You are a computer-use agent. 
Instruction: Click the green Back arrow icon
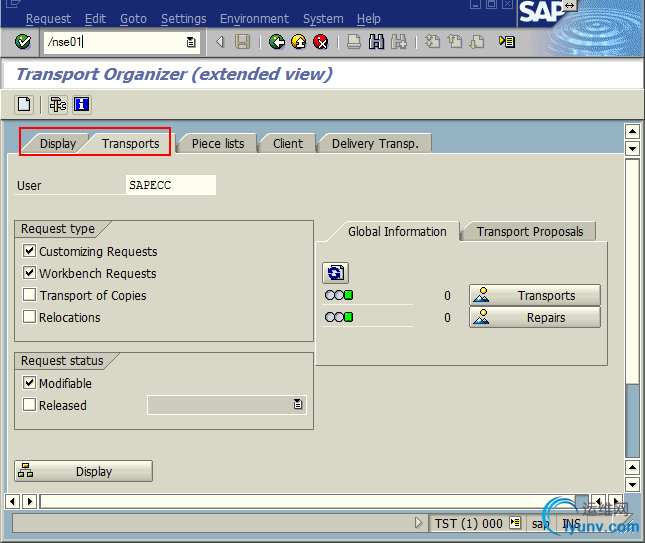pyautogui.click(x=277, y=42)
